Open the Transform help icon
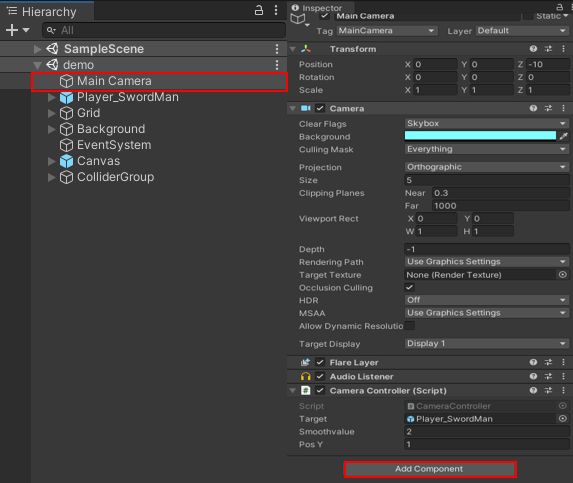Viewport: 573px width, 483px height. pos(533,49)
